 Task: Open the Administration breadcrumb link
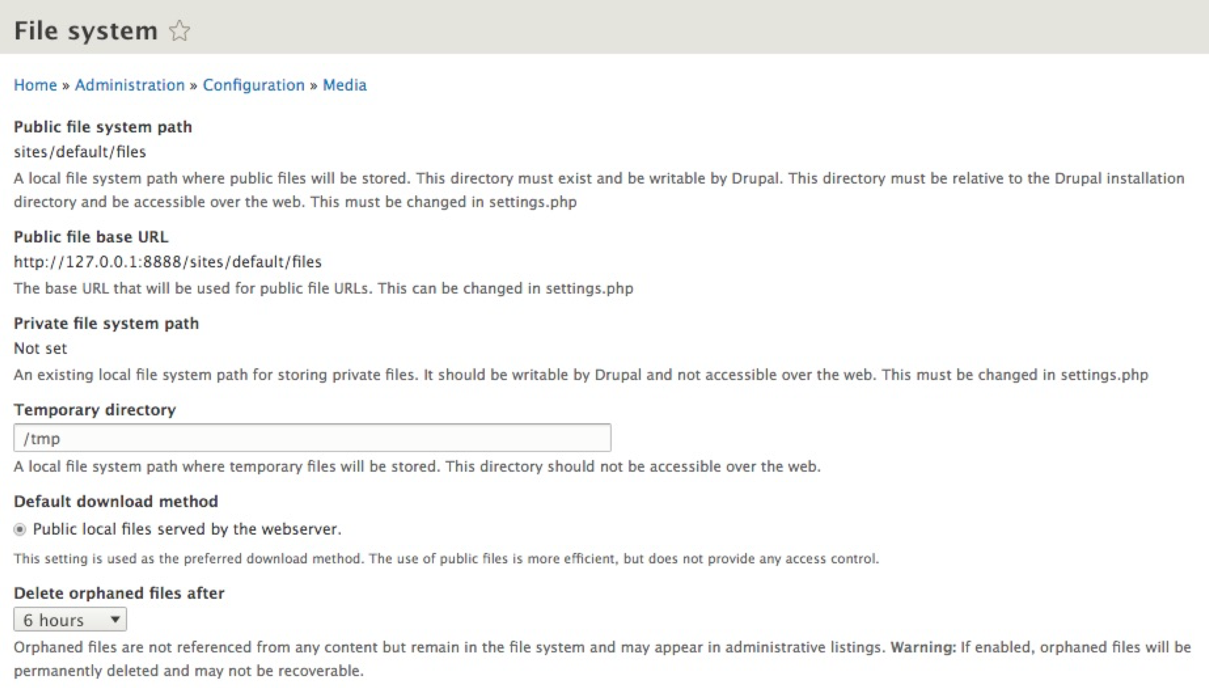pyautogui.click(x=130, y=85)
